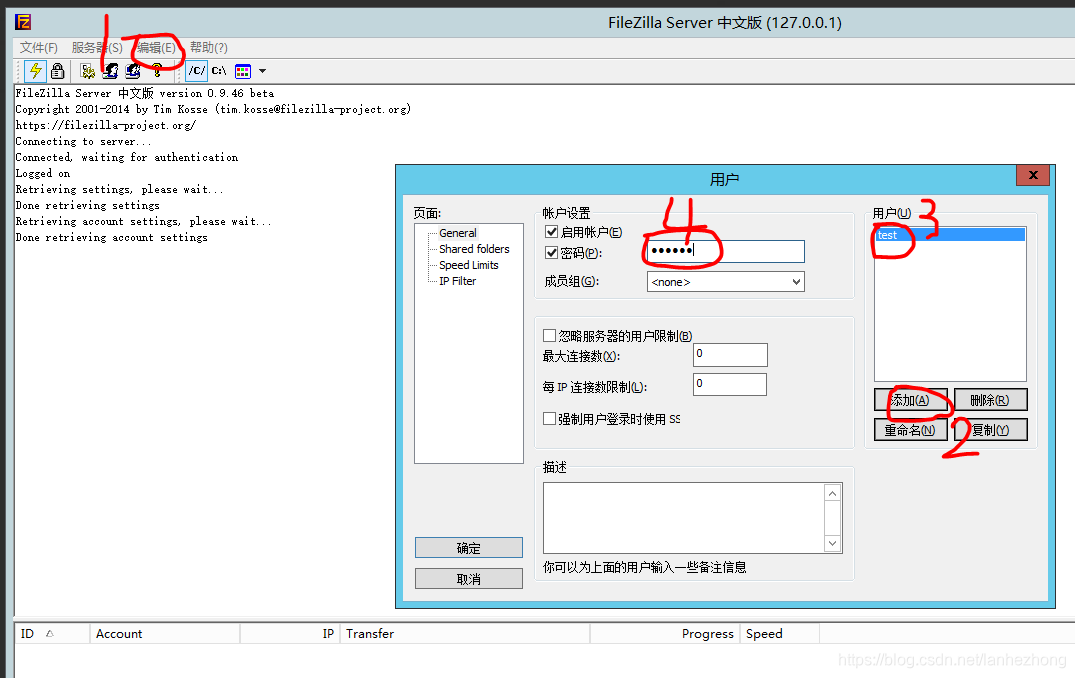This screenshot has height=678, width=1075.
Task: Click description box scroll down arrow
Action: (x=832, y=543)
